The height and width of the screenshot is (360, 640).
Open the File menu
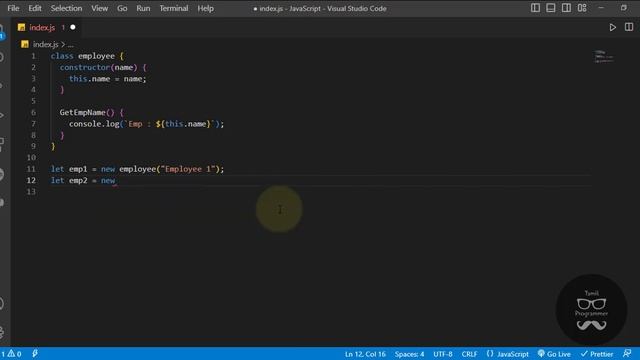pos(13,8)
